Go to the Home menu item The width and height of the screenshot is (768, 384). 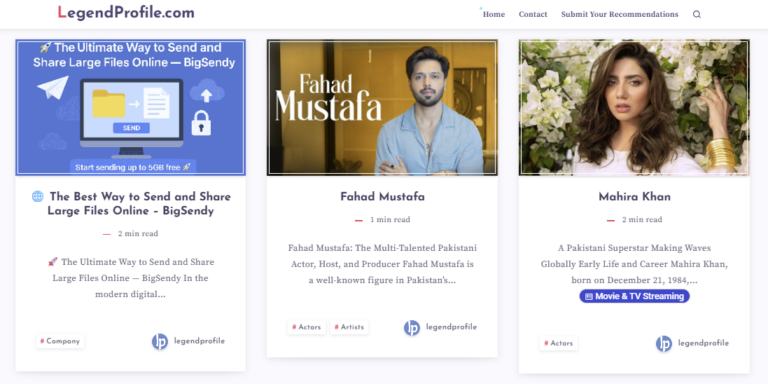point(494,14)
